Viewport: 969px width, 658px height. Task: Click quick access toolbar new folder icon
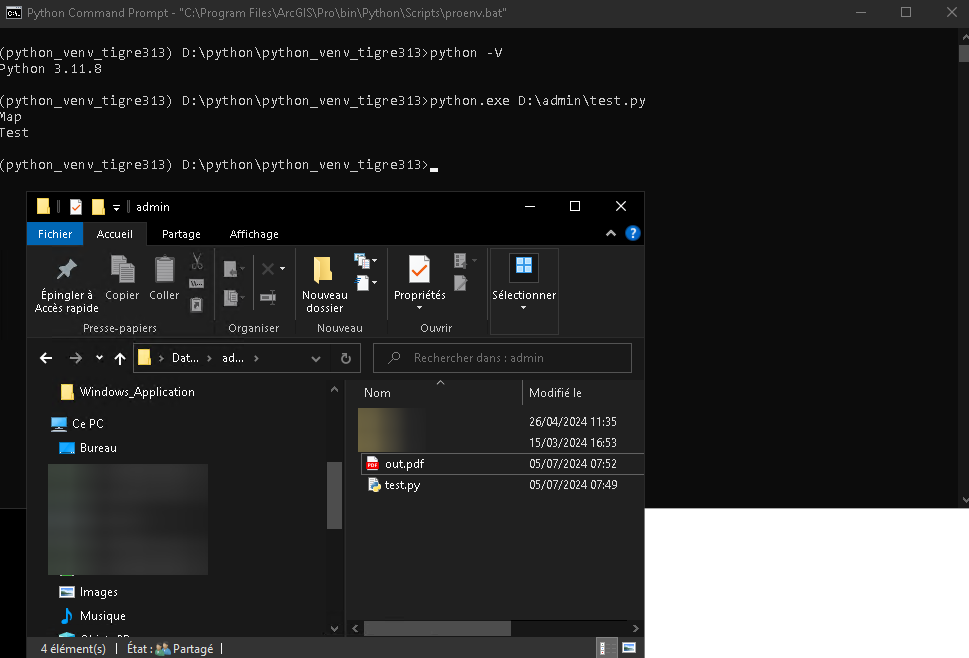point(98,207)
